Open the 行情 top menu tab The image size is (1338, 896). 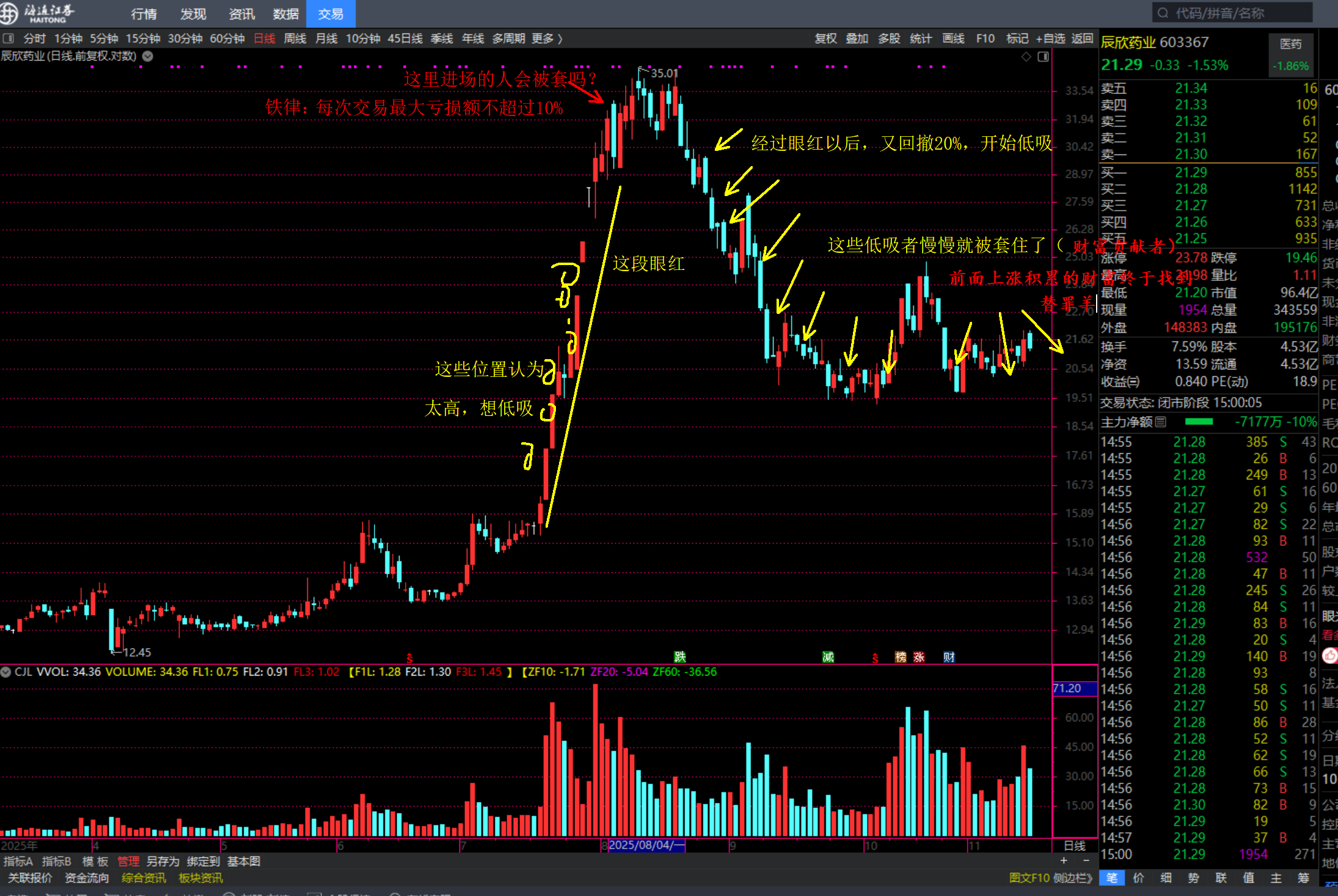click(144, 13)
